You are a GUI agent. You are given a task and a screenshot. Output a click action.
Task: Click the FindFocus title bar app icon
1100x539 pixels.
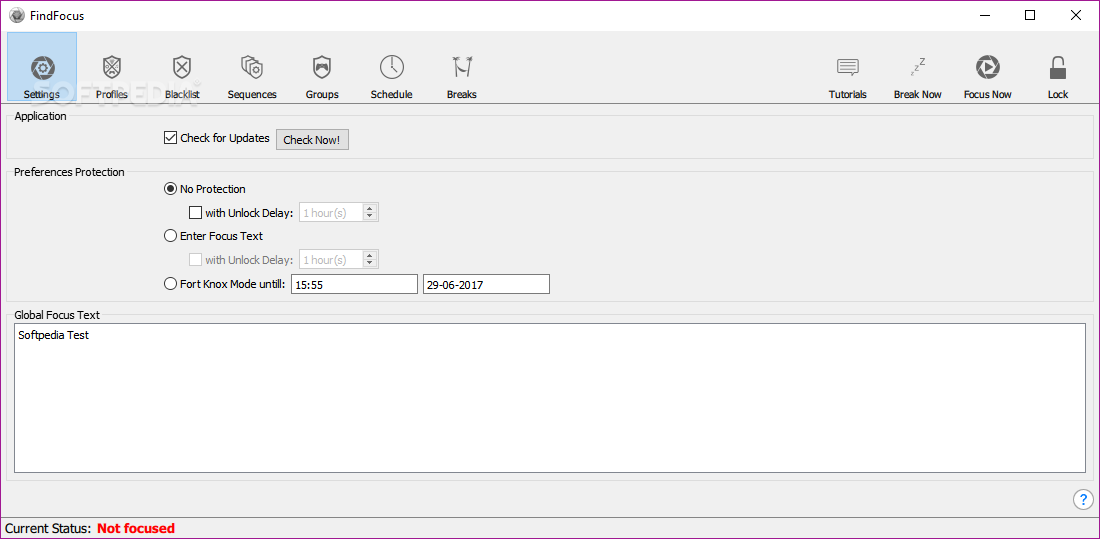tap(17, 15)
